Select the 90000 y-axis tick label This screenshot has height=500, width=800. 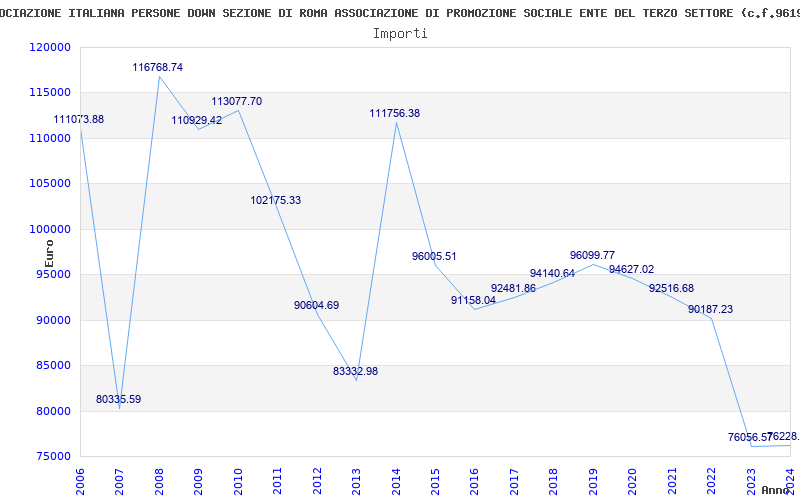pyautogui.click(x=53, y=320)
